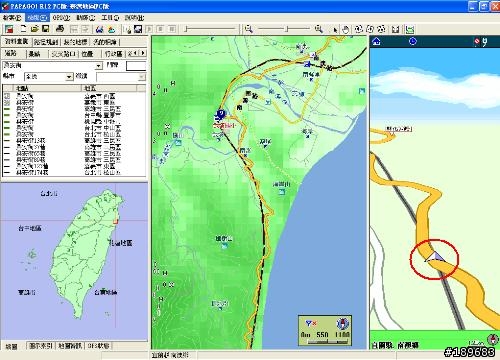Click the vehicle position arrow in navigation view
500x360 pixels.
pyautogui.click(x=434, y=256)
